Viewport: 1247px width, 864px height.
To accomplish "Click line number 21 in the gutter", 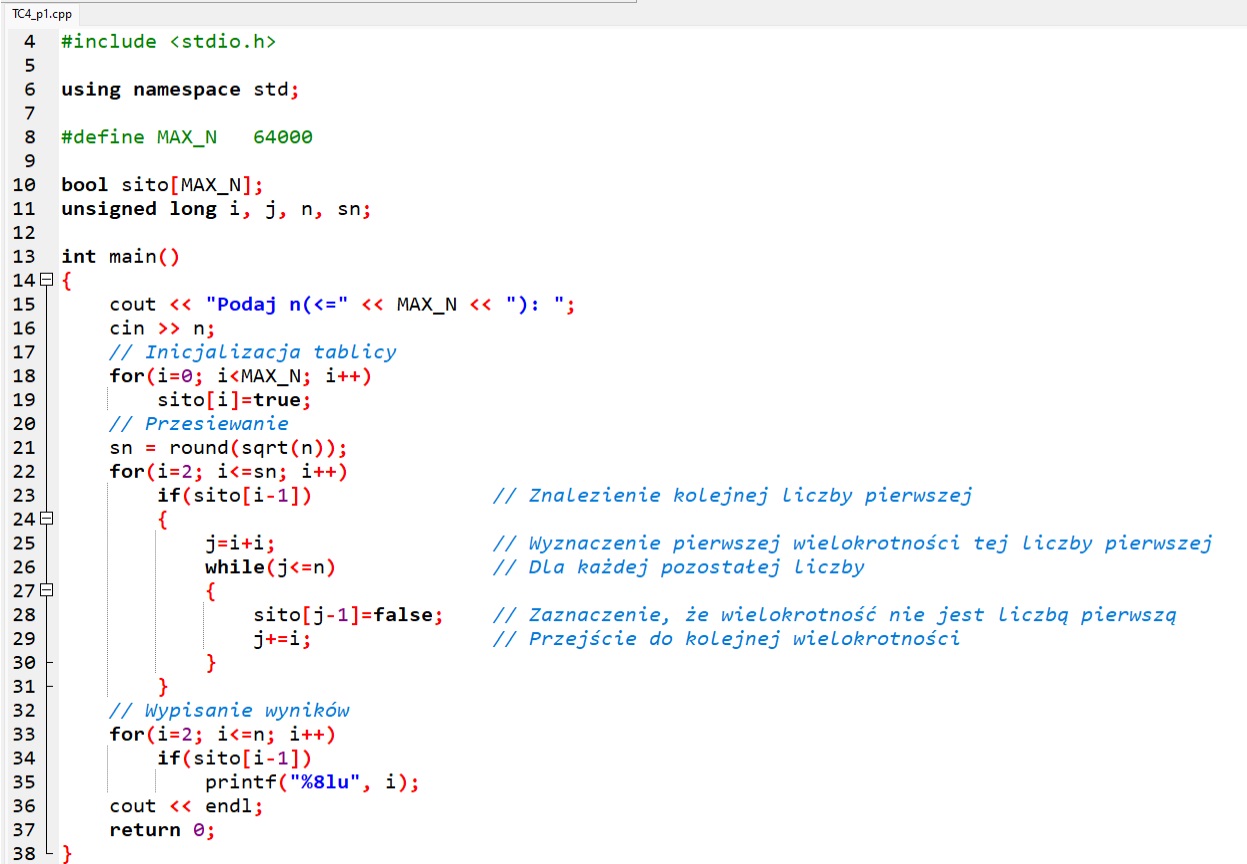I will (24, 448).
